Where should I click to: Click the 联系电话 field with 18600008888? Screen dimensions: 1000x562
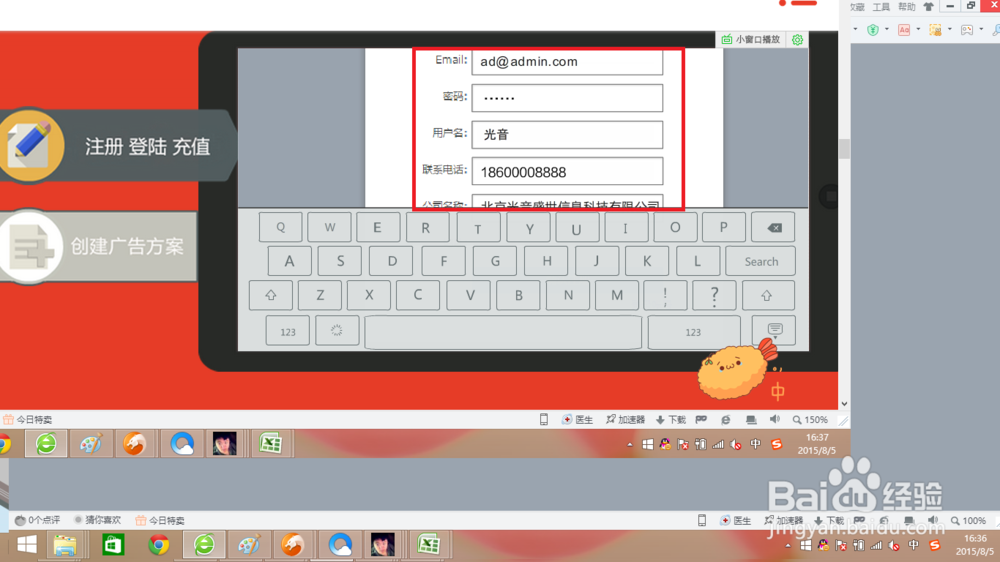[567, 172]
